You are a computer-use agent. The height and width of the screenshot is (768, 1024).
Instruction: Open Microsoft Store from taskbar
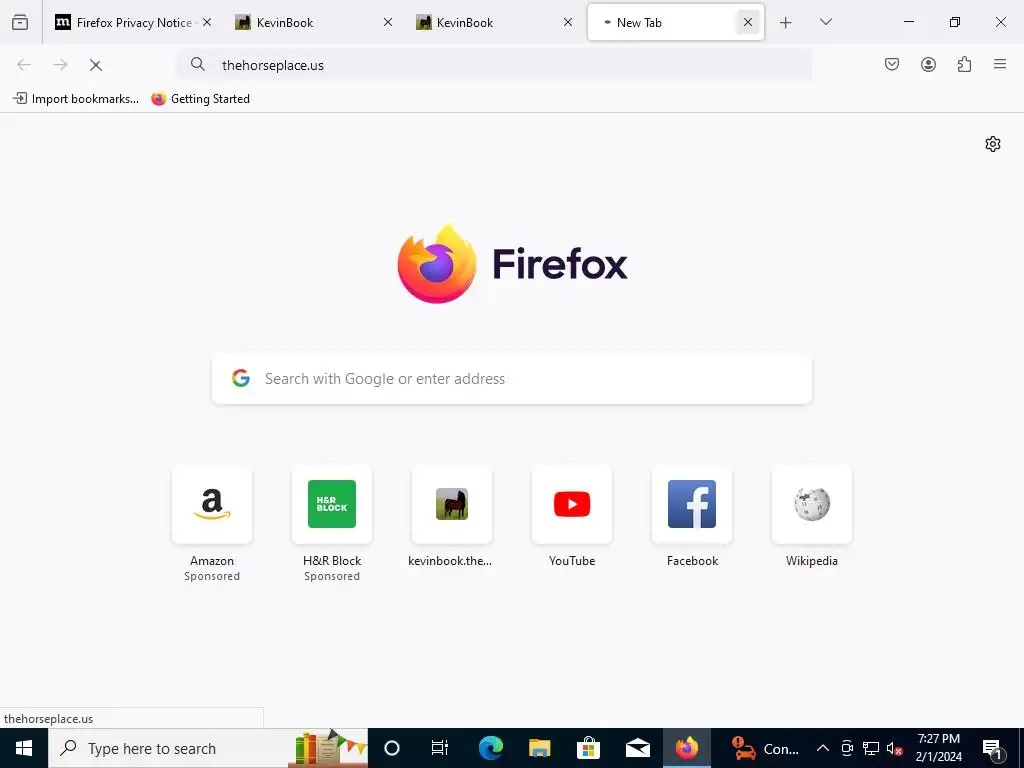pyautogui.click(x=588, y=748)
